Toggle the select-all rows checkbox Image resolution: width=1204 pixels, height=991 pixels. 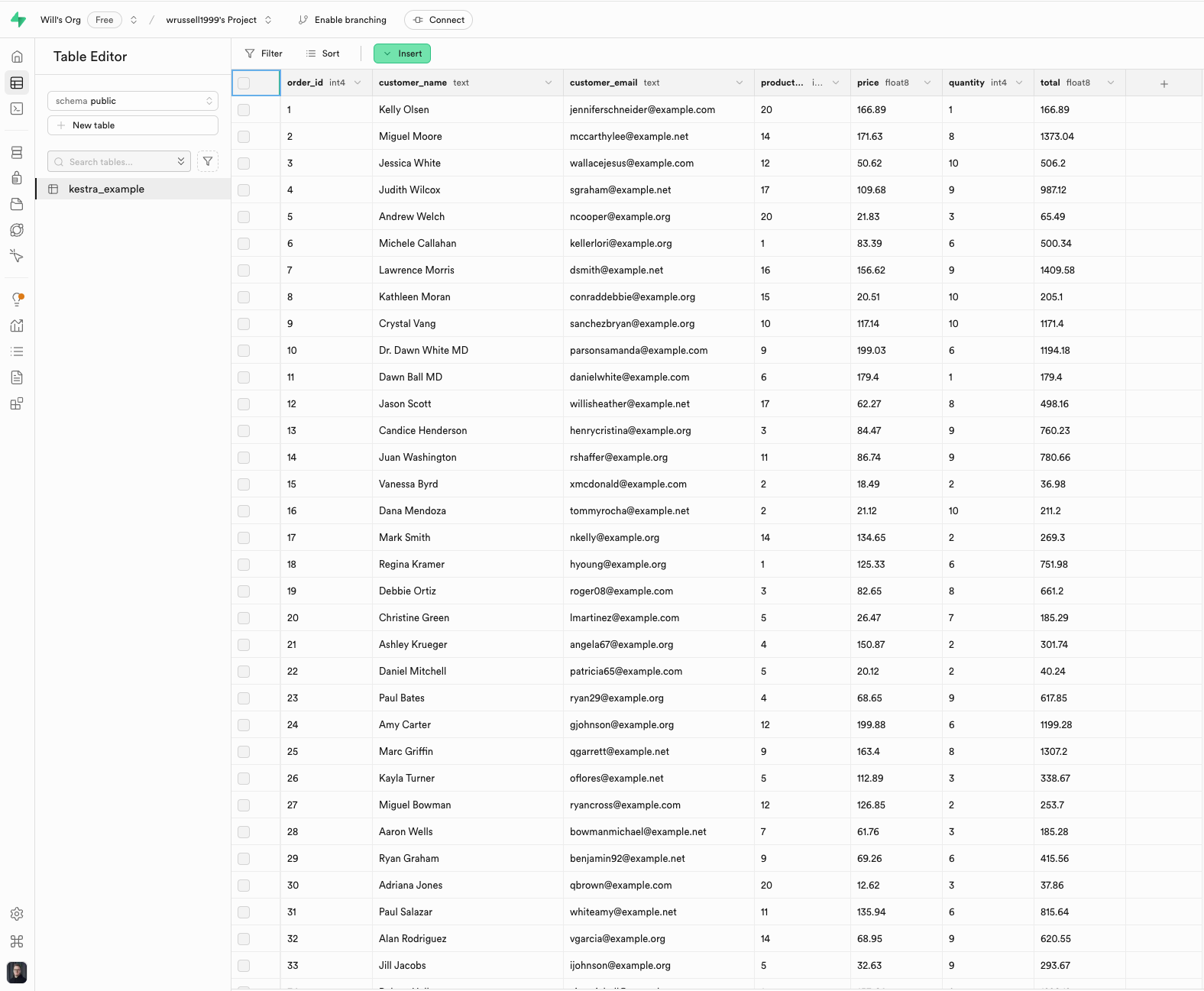click(244, 83)
